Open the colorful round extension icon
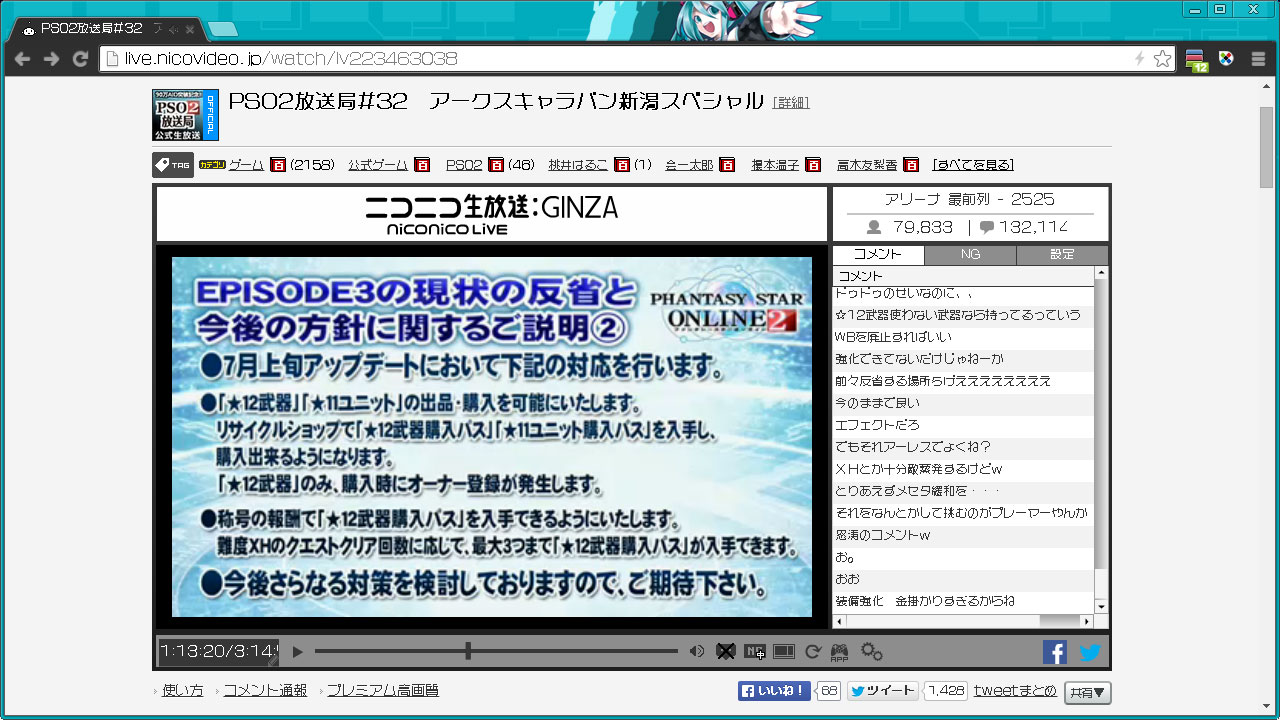This screenshot has height=720, width=1280. (1227, 58)
